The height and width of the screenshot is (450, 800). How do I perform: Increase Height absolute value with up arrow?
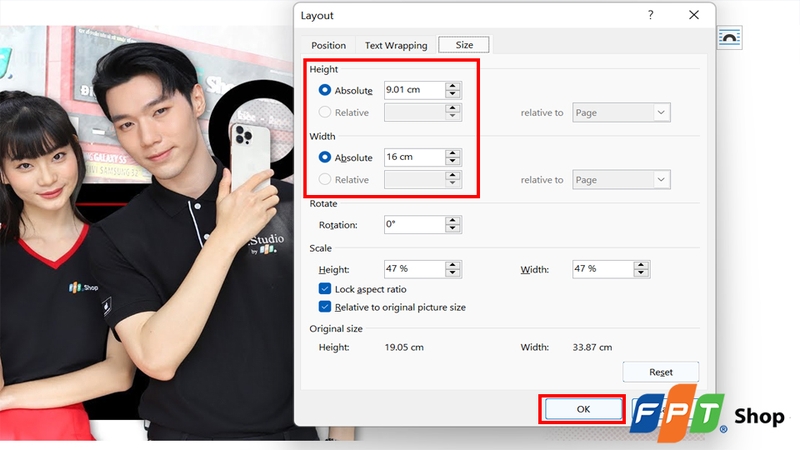453,86
